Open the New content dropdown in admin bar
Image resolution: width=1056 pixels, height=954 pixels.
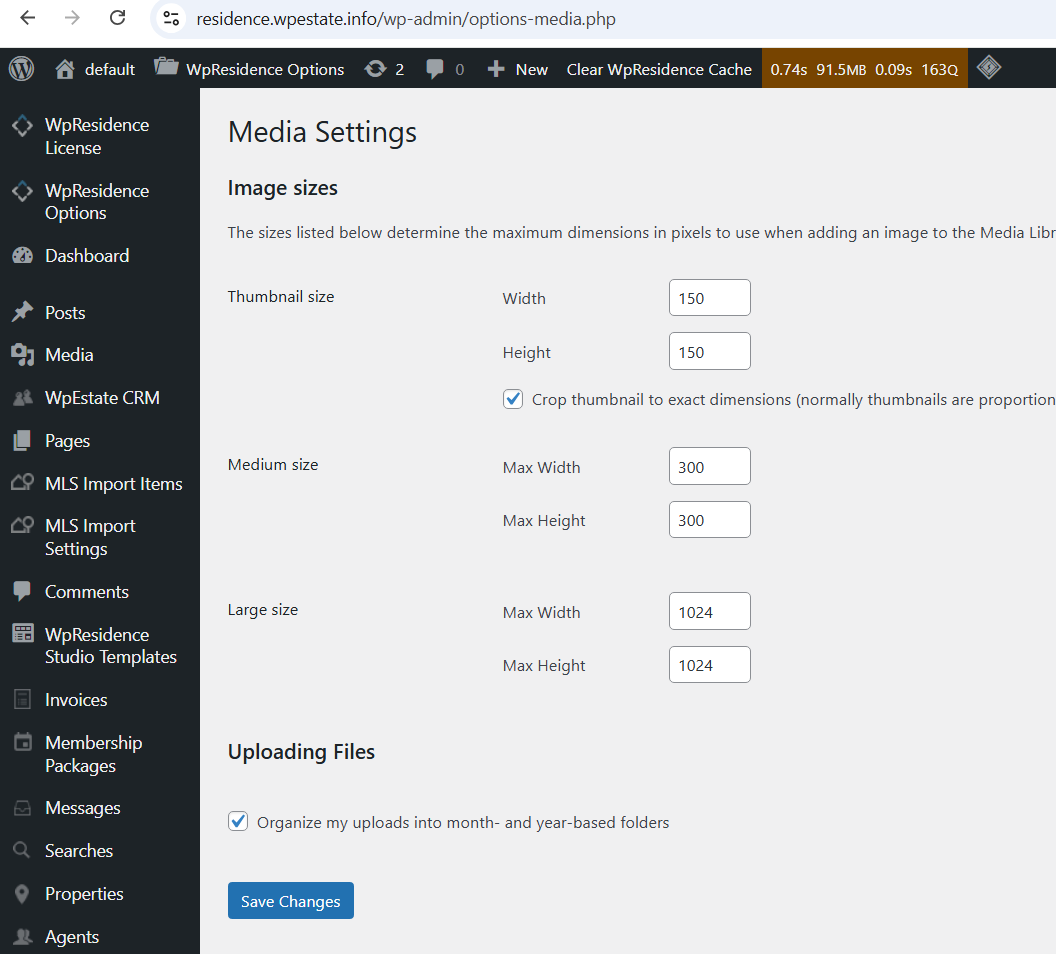pos(518,69)
